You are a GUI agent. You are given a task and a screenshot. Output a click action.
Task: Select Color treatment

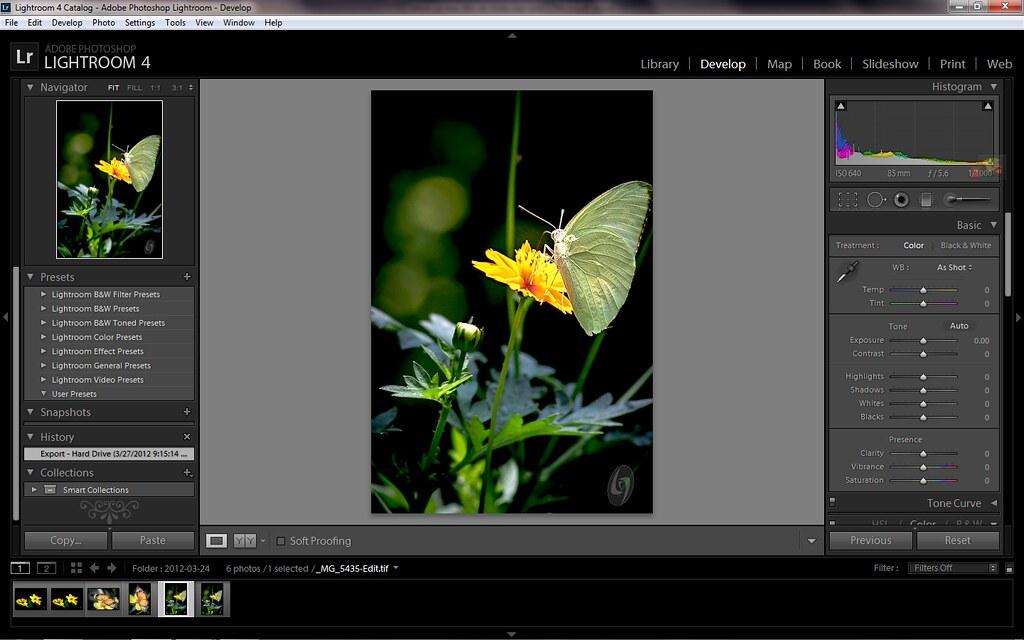(x=914, y=246)
